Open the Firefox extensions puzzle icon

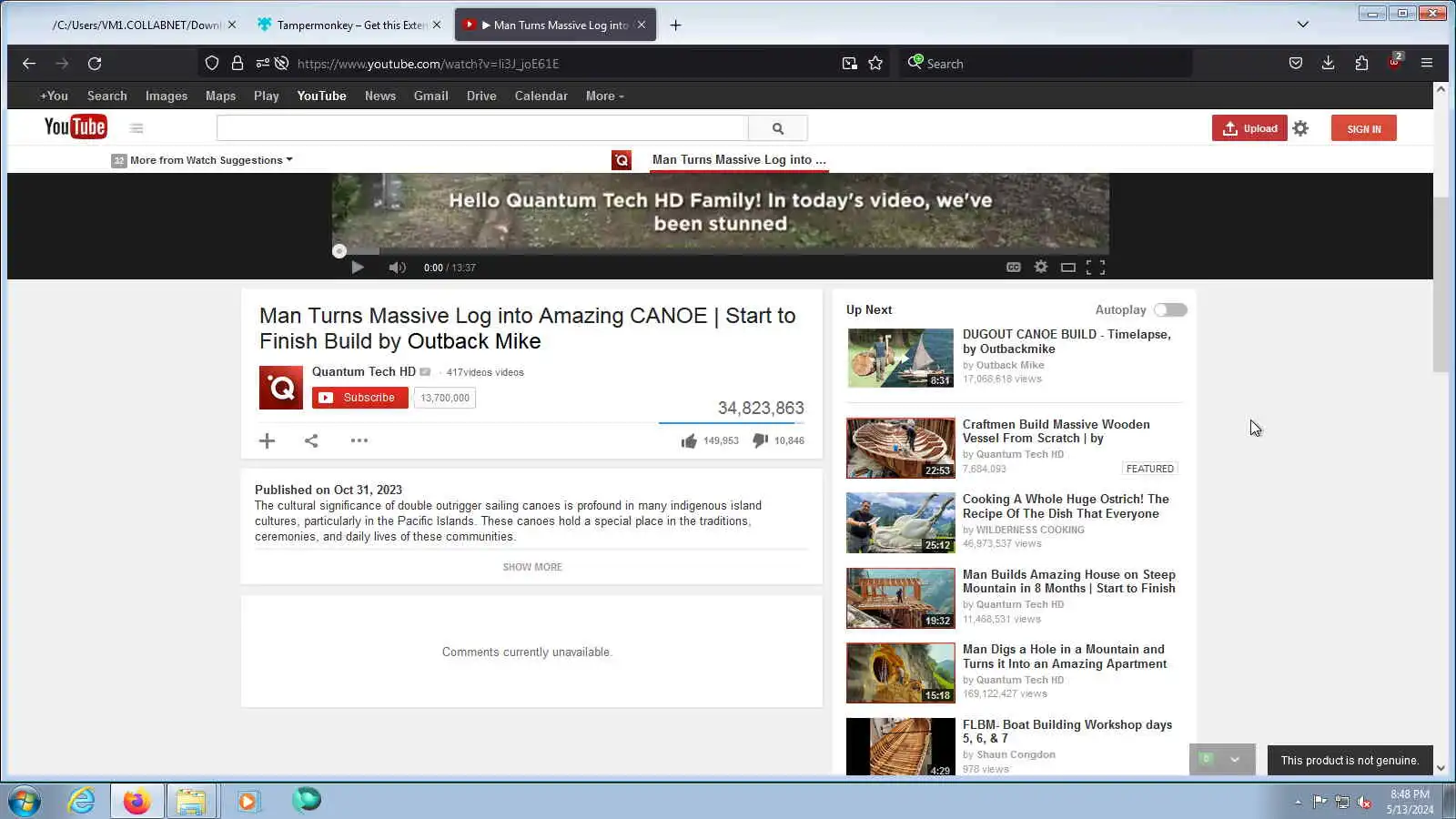[1361, 64]
